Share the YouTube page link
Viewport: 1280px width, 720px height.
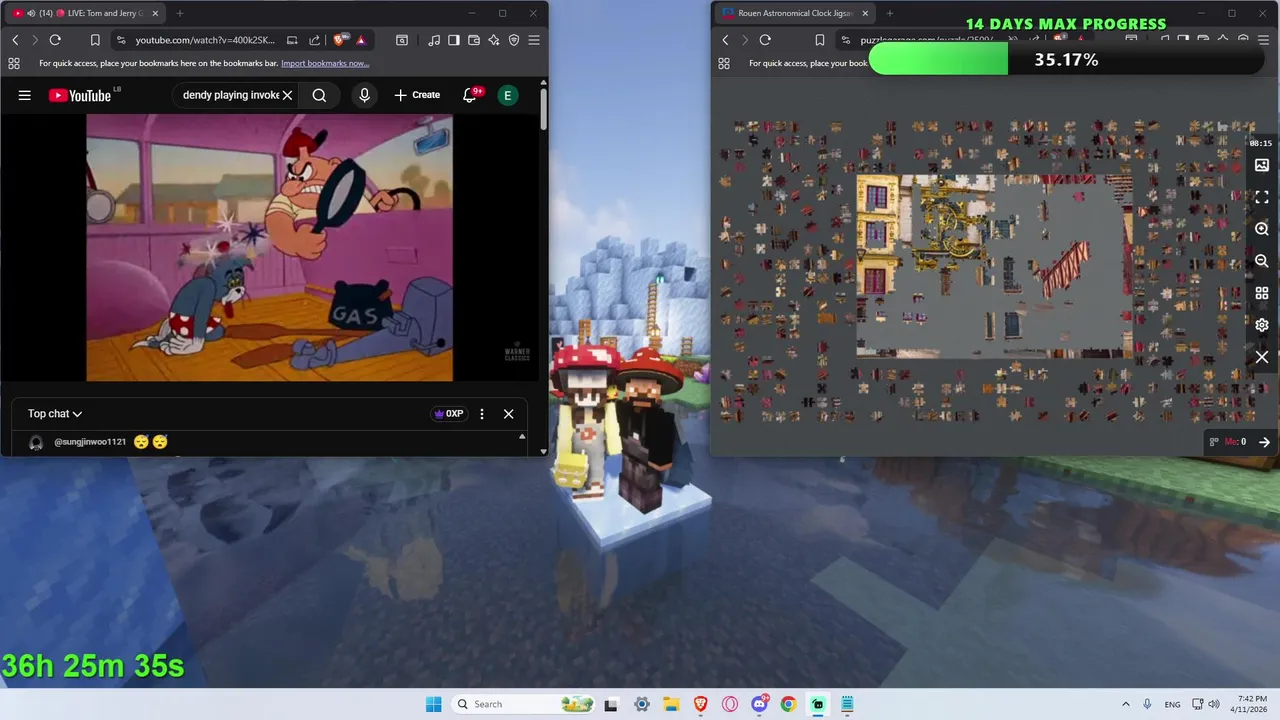point(314,40)
